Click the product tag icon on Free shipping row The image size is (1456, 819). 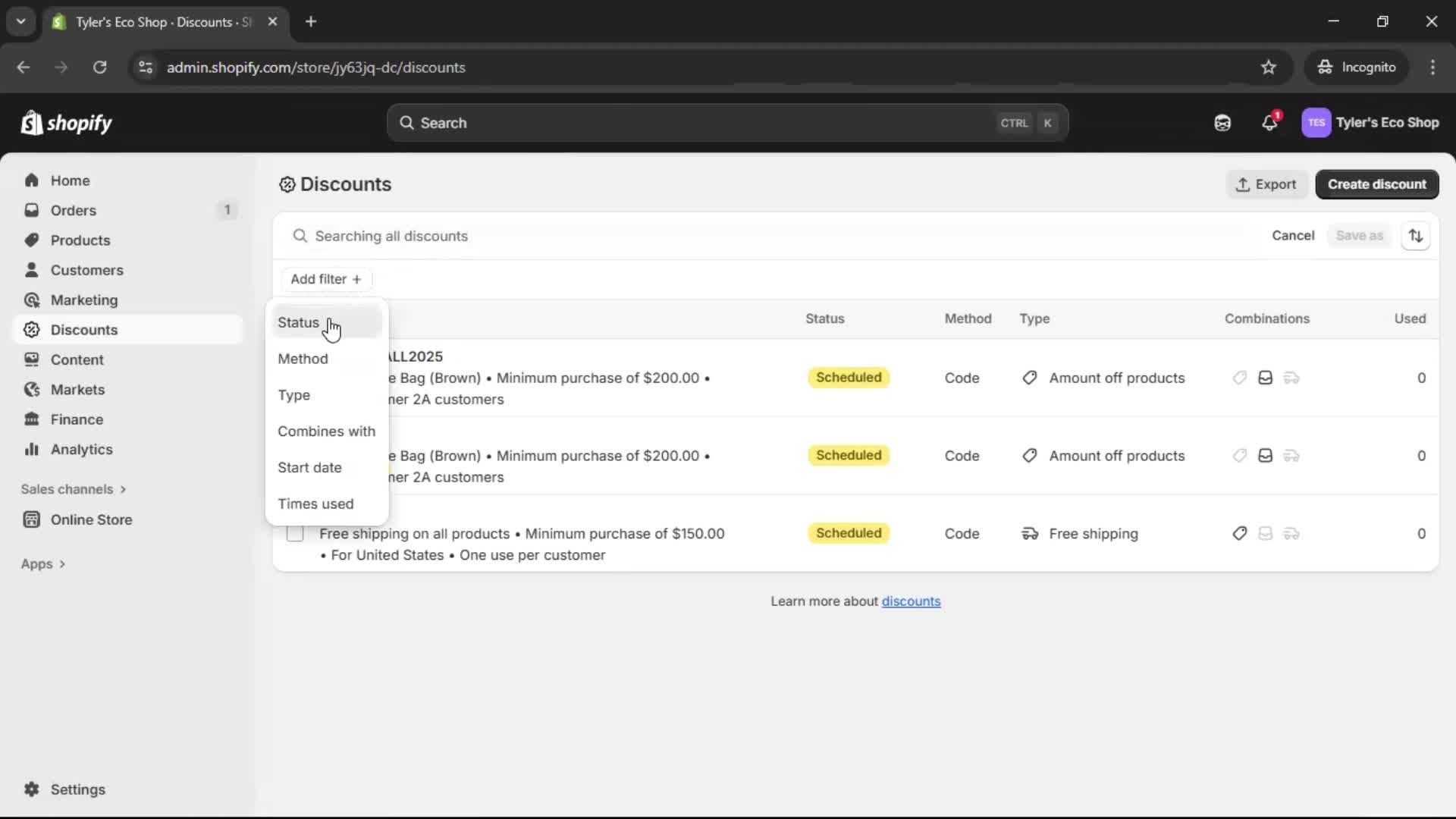pos(1240,533)
